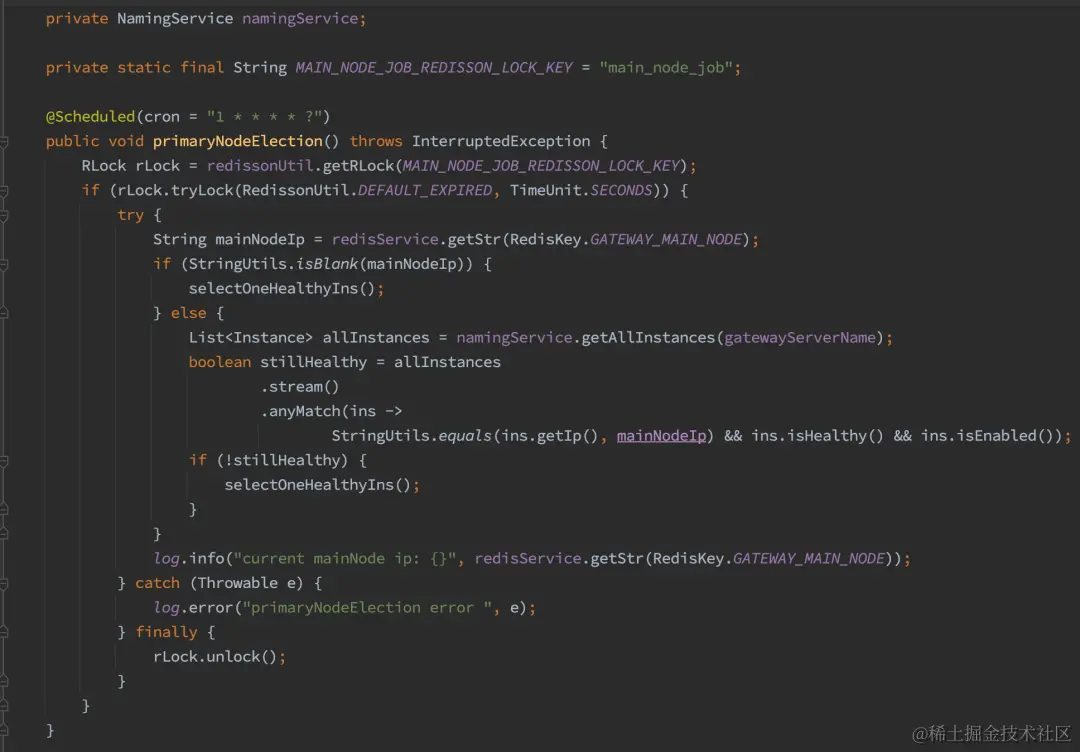The image size is (1080, 752).
Task: Click selectOneHealthyIns() under the isBlank check
Action: 282,289
